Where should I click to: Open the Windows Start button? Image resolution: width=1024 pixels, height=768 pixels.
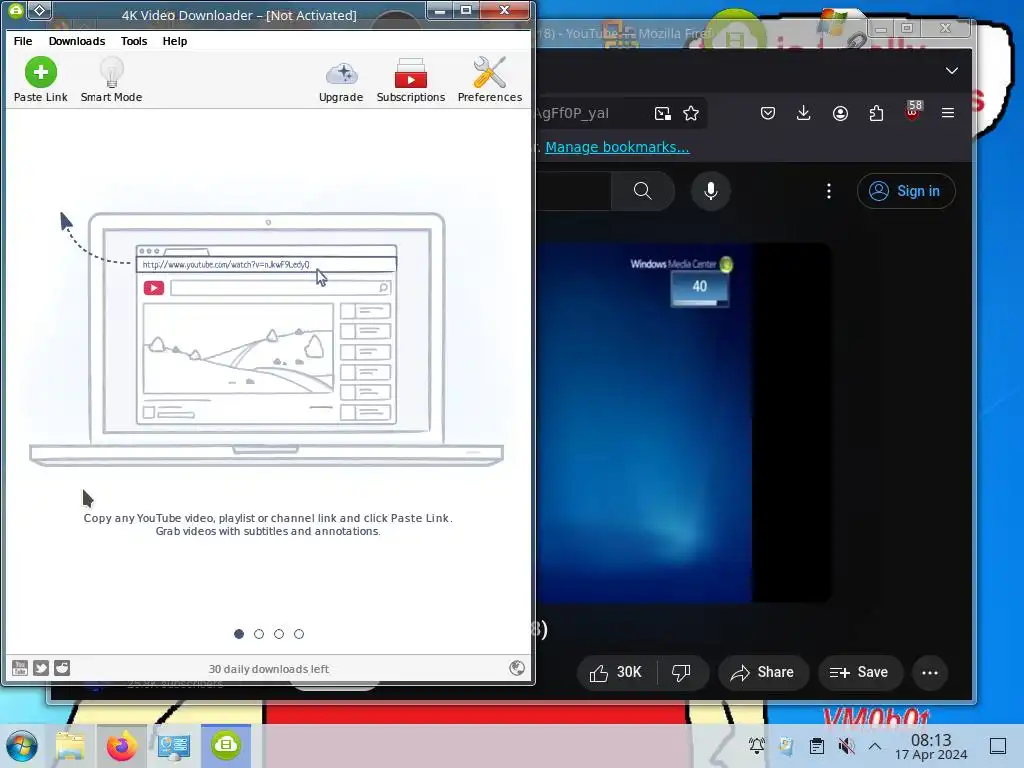(22, 746)
